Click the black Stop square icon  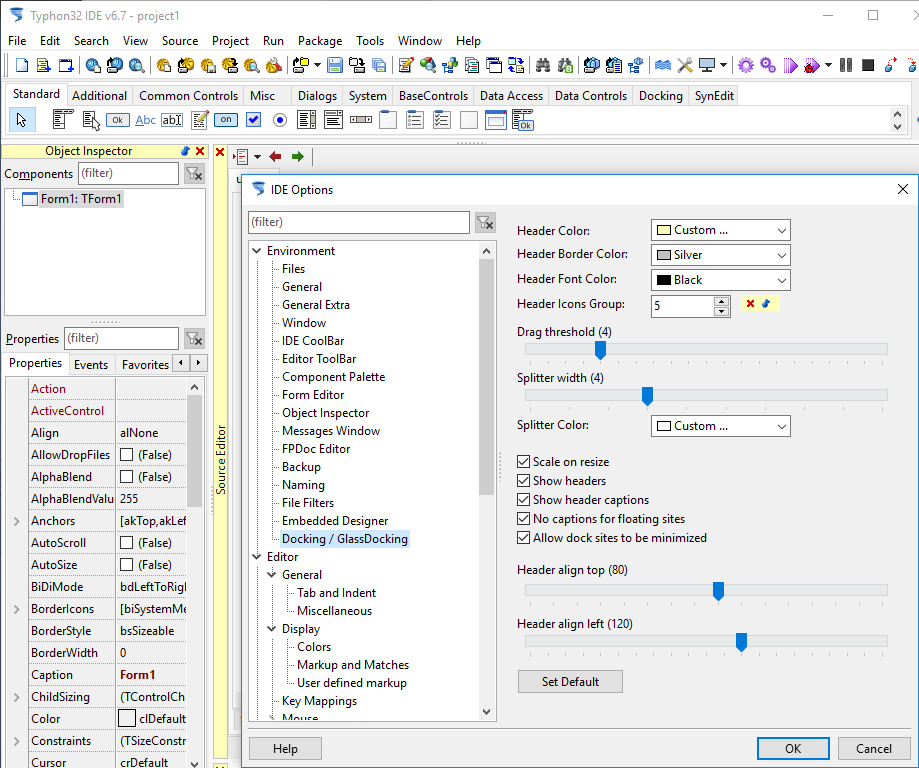coord(868,65)
